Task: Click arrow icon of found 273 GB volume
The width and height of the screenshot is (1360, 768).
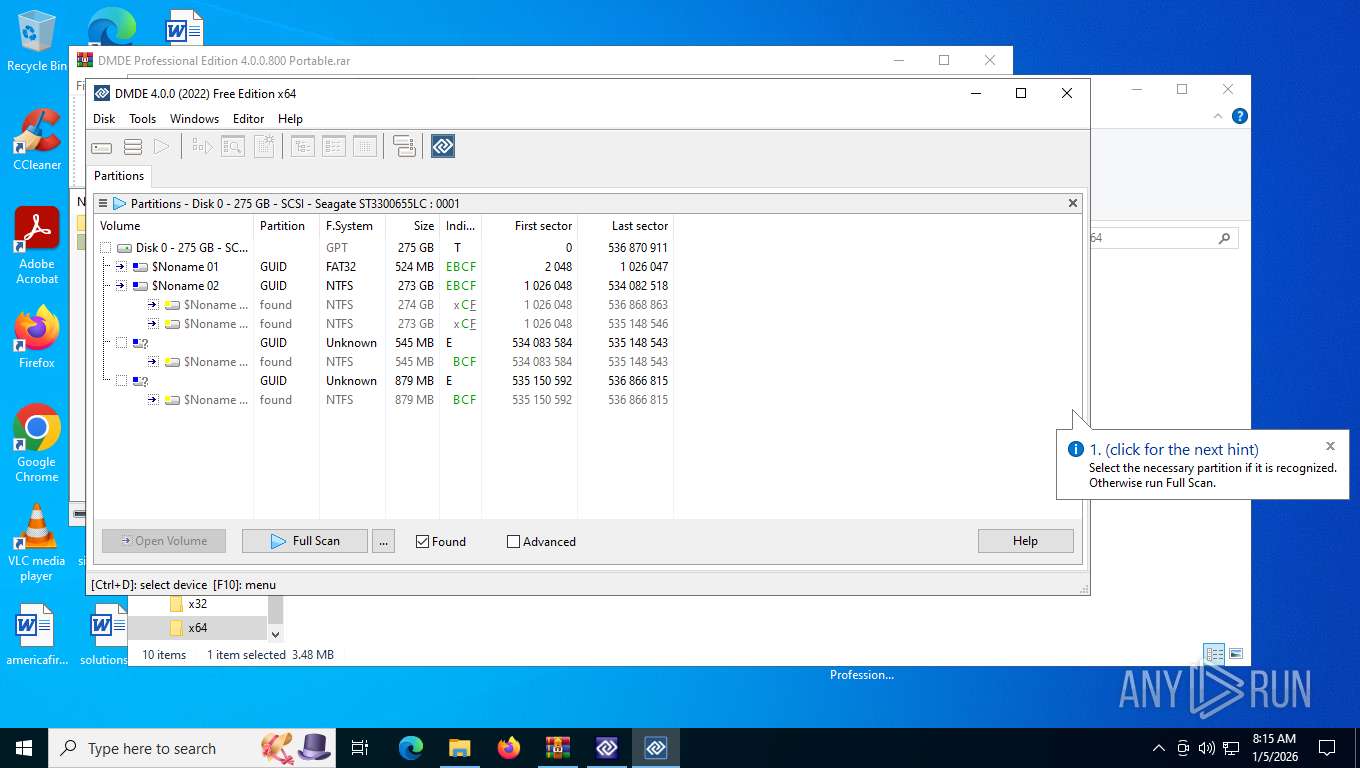Action: coord(153,324)
